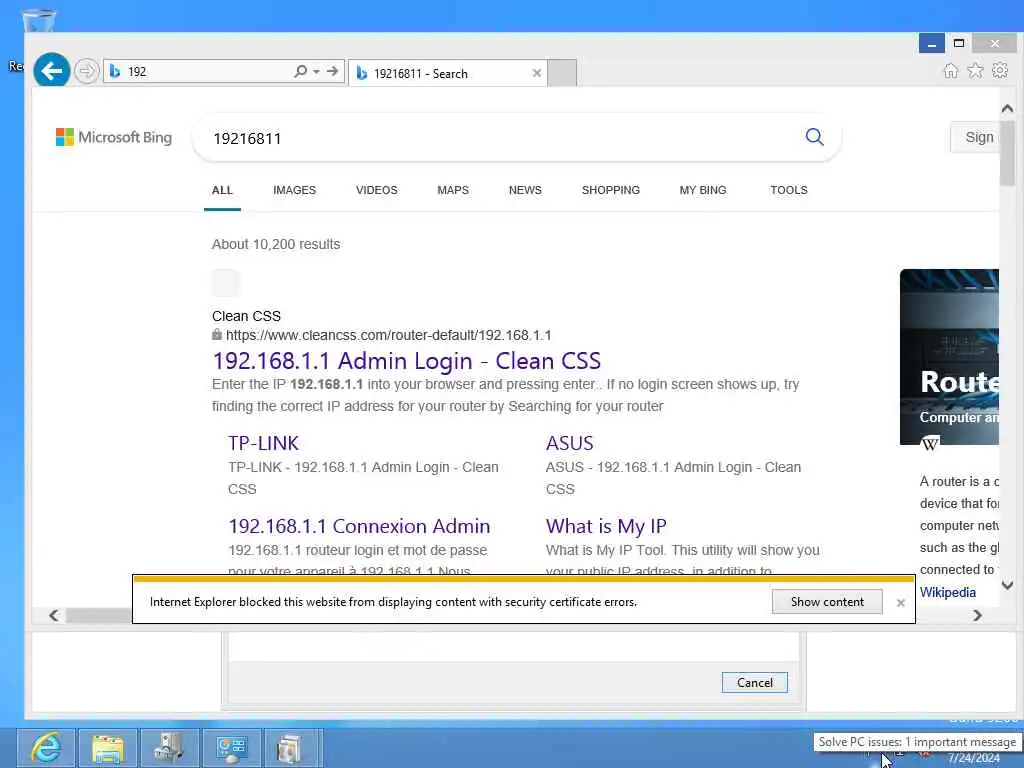Viewport: 1024px width, 768px height.
Task: Open Server Manager taskbar icon
Action: [169, 748]
